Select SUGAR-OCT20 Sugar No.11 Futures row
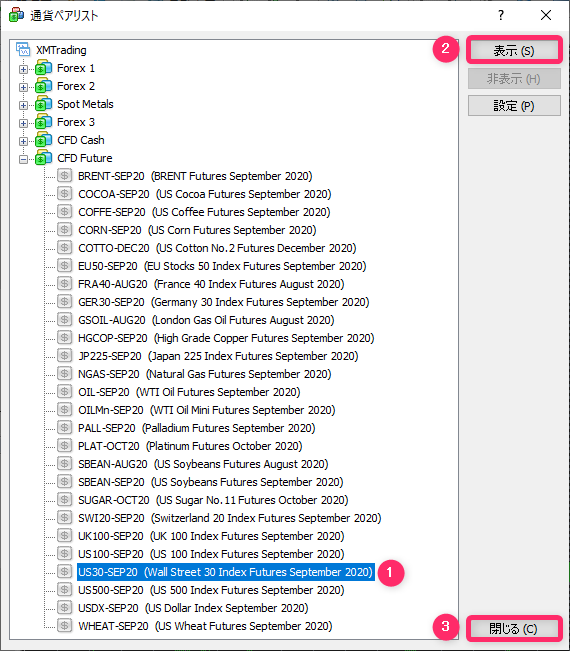Viewport: 570px width, 651px height. [x=213, y=500]
